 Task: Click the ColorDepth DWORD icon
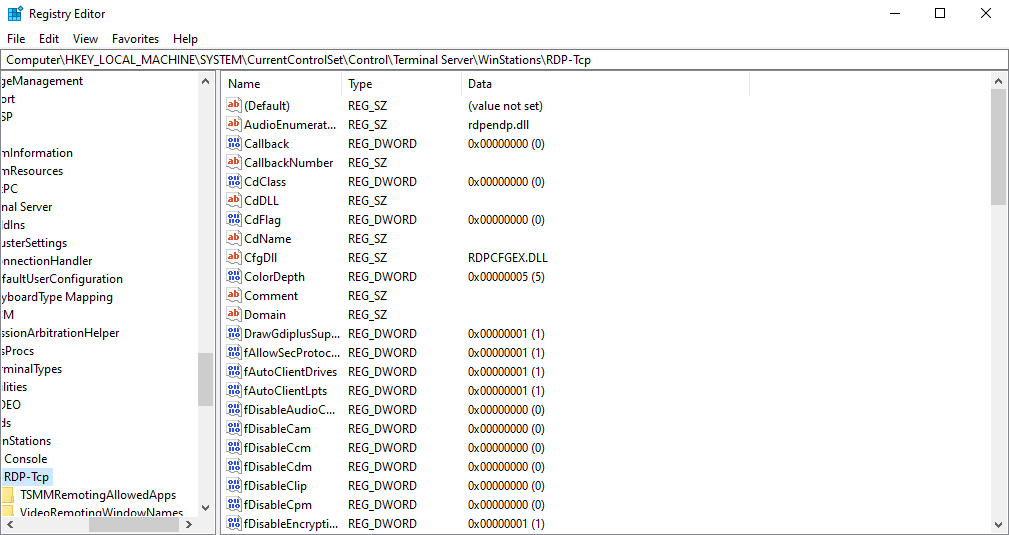pyautogui.click(x=234, y=276)
